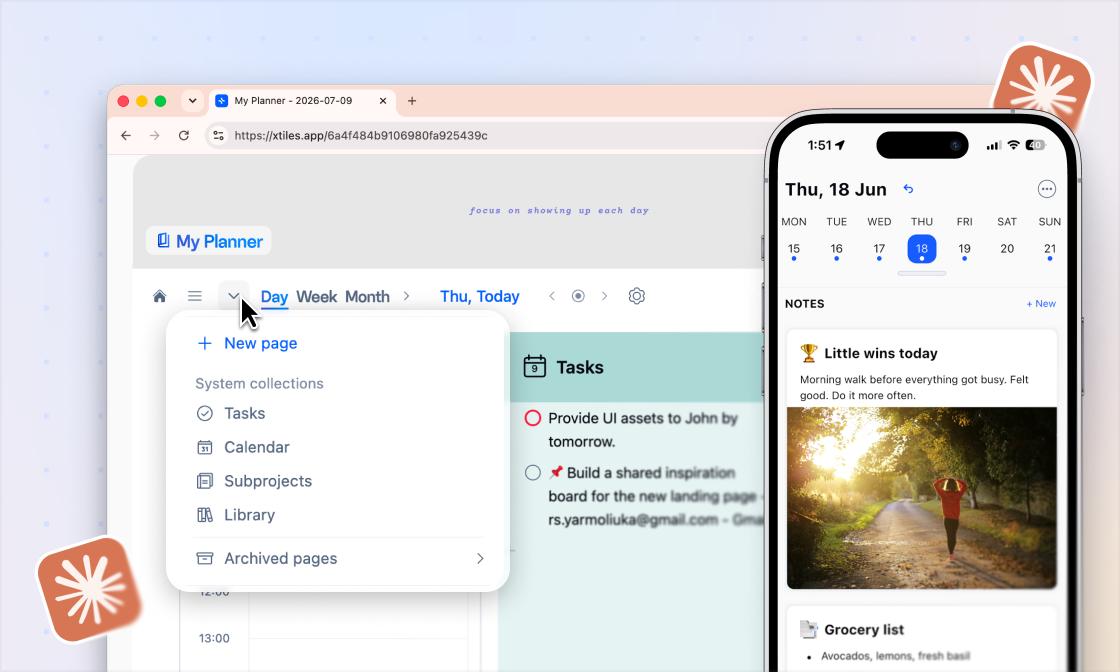Mark Build a shared inspiration board task done
The image size is (1120, 672).
(533, 473)
